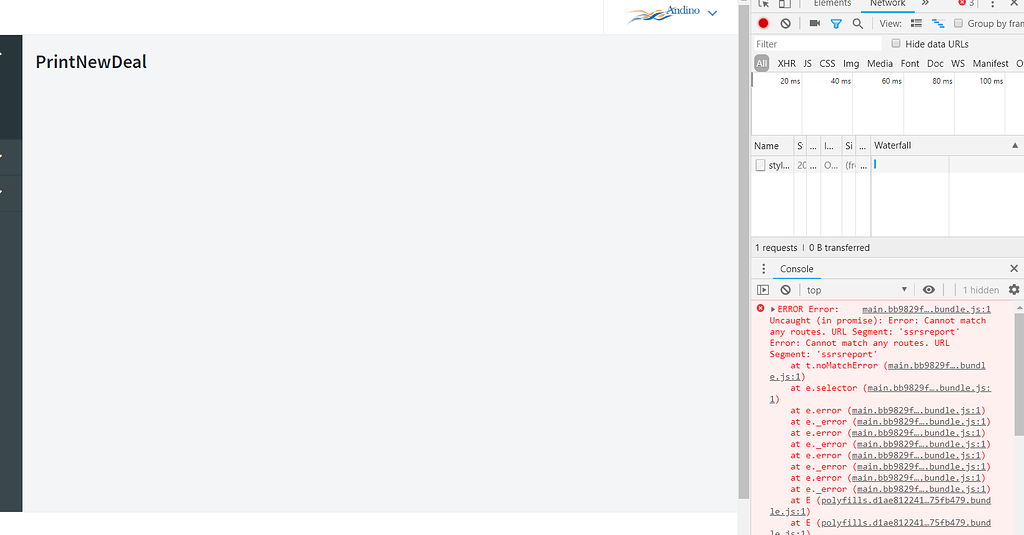Filter requests by Font

(x=910, y=63)
